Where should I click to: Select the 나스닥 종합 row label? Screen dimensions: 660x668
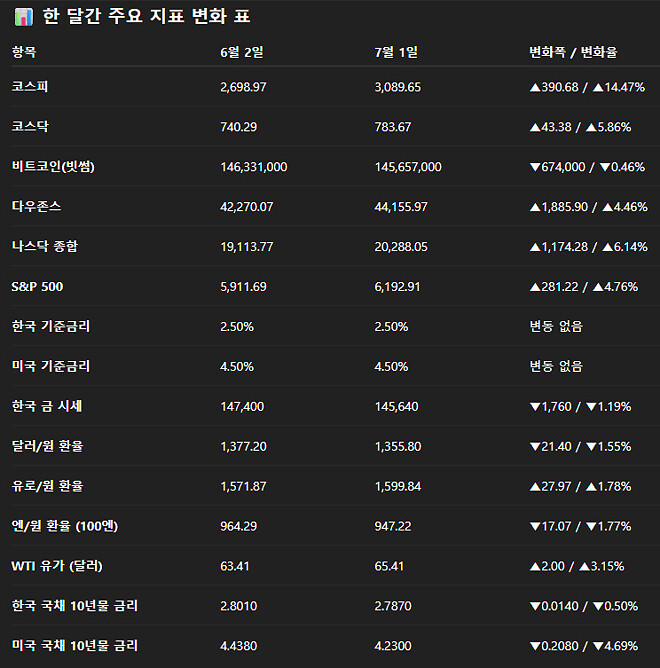[x=43, y=247]
